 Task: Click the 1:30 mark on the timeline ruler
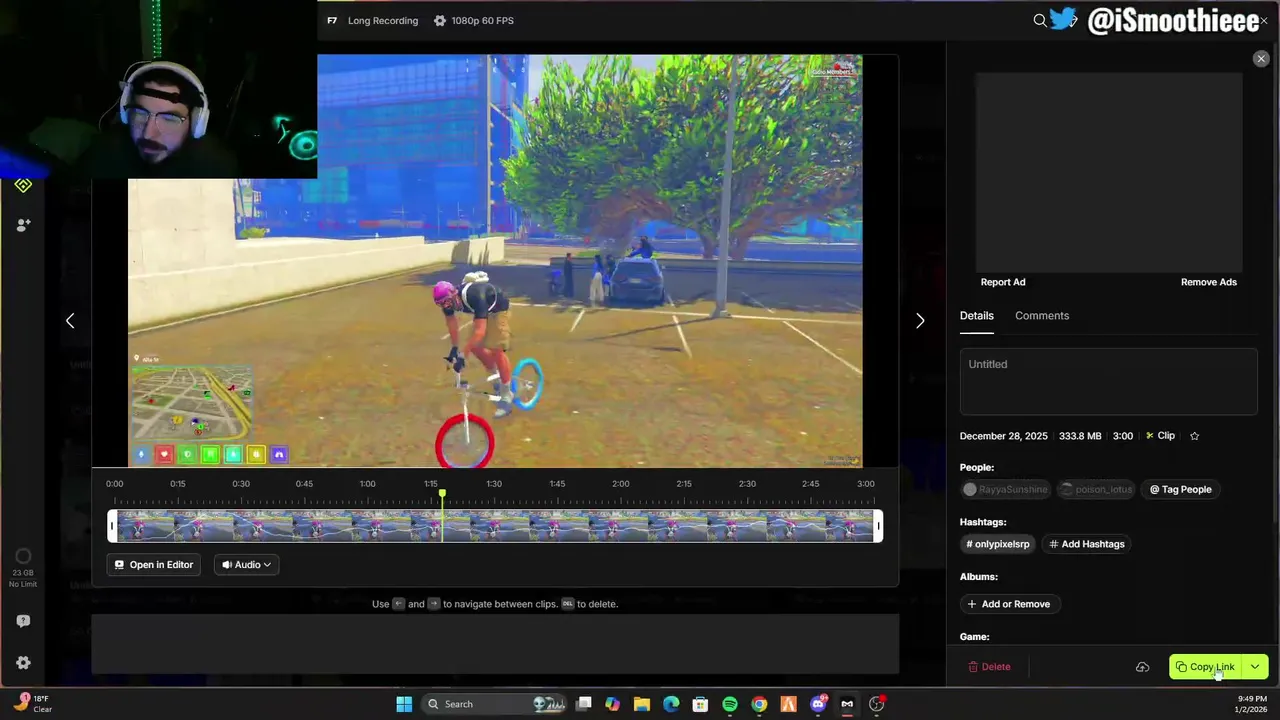point(494,484)
